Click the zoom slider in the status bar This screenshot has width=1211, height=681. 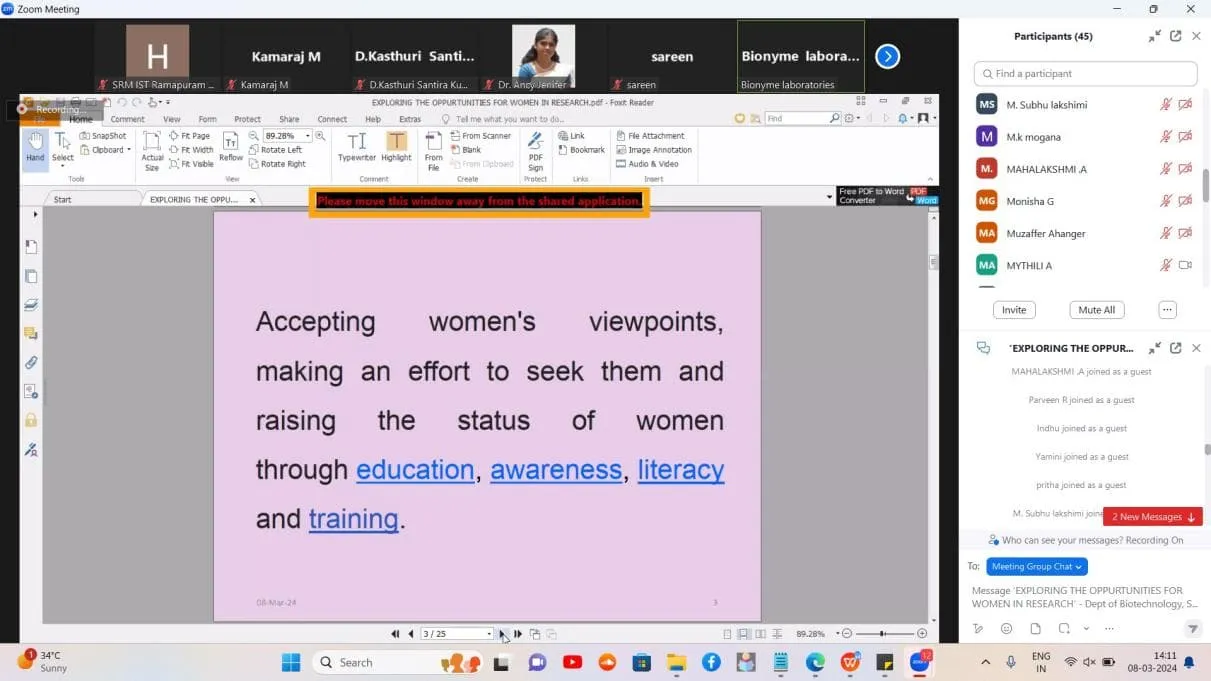pyautogui.click(x=884, y=634)
